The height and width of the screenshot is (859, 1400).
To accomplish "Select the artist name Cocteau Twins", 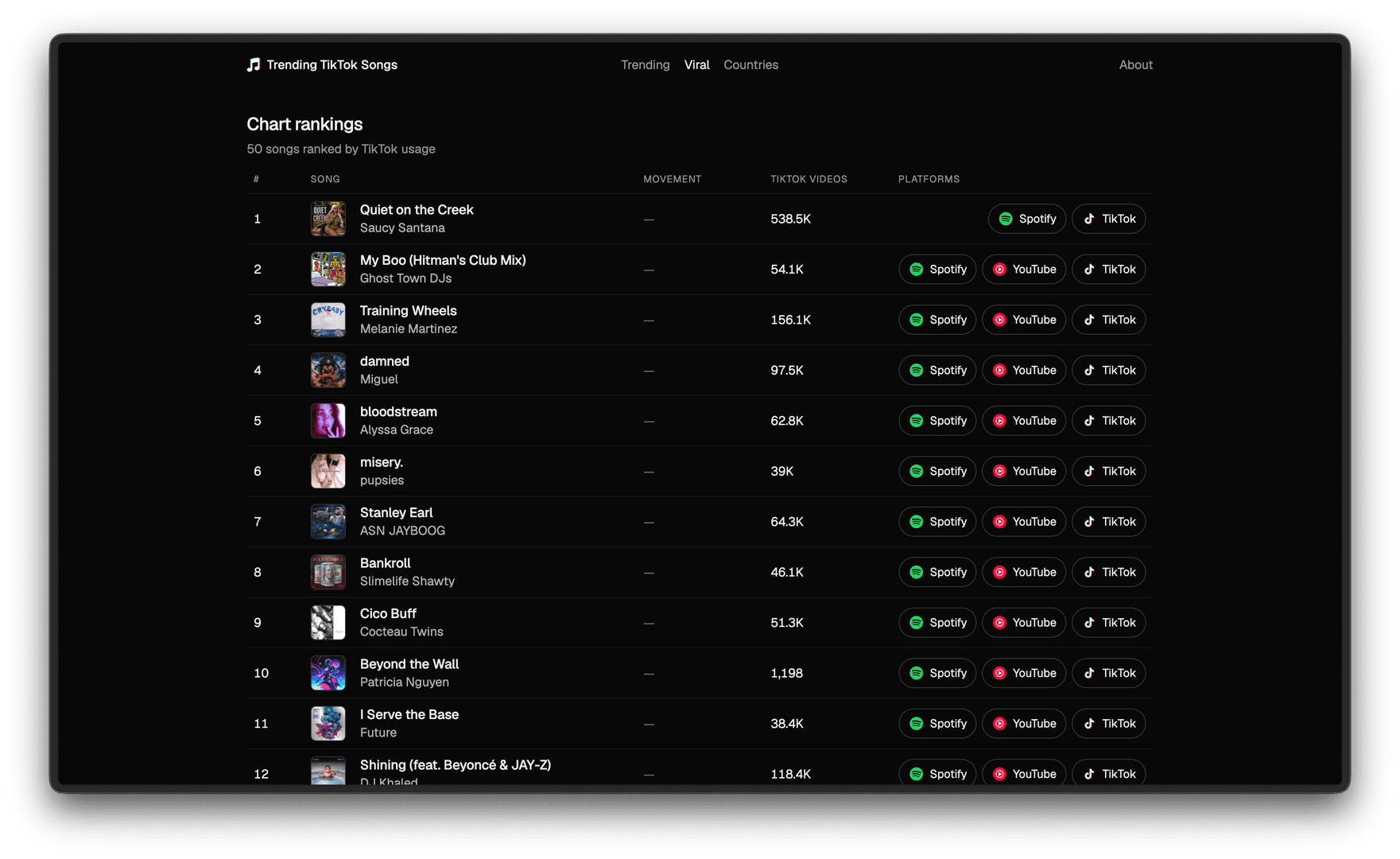I will 401,632.
